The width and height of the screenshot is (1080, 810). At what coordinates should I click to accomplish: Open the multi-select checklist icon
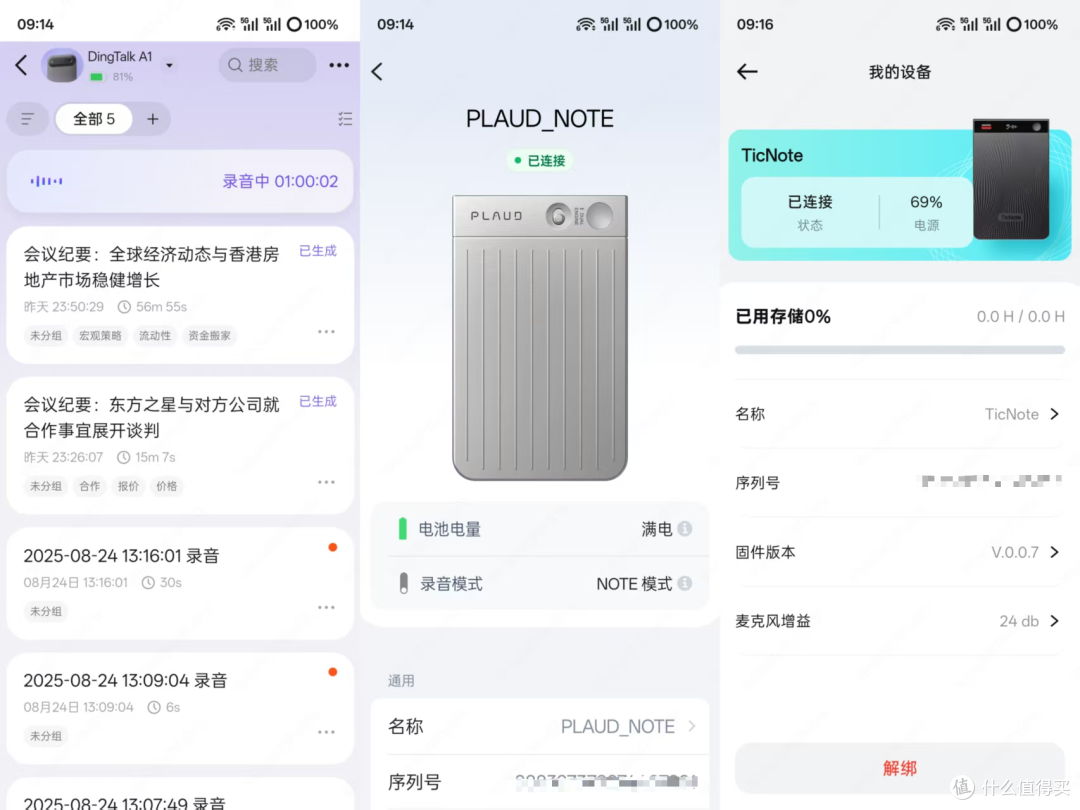click(345, 119)
